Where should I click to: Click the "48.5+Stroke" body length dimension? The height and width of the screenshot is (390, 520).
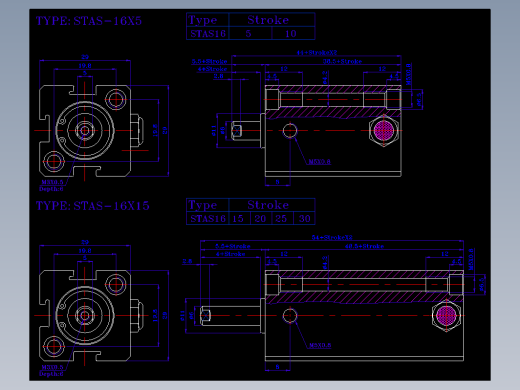(364, 246)
